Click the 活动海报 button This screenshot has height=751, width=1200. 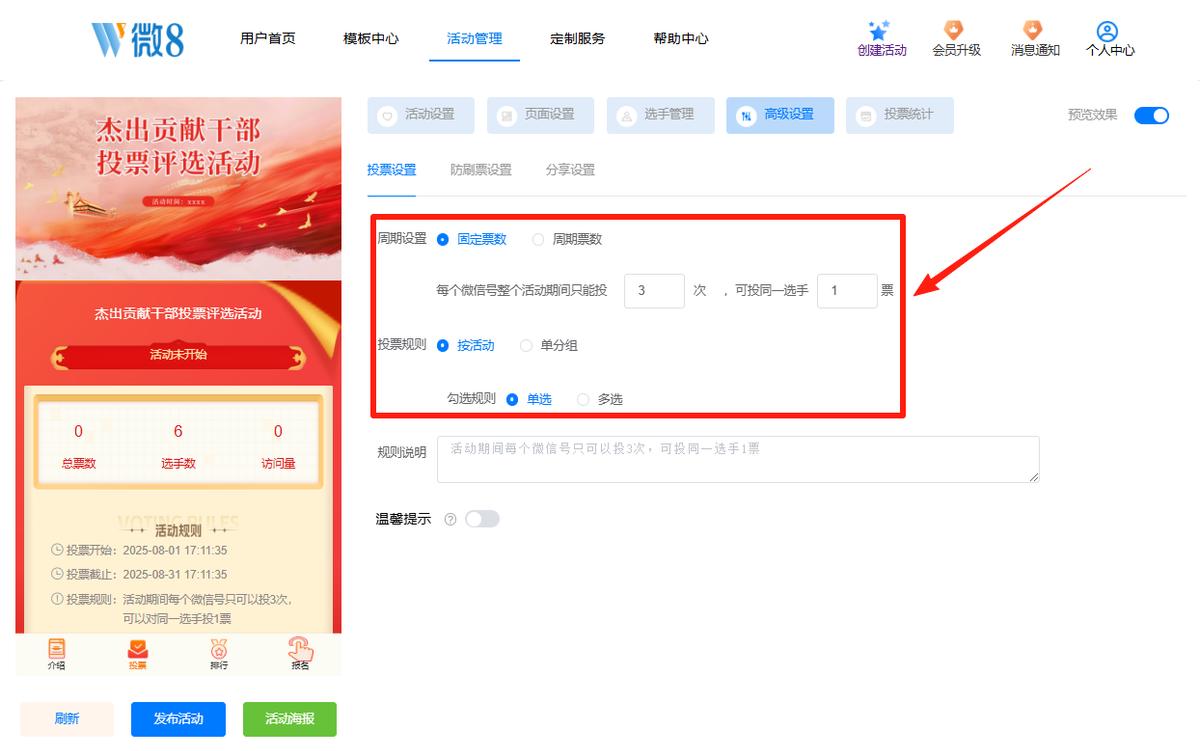click(x=290, y=719)
